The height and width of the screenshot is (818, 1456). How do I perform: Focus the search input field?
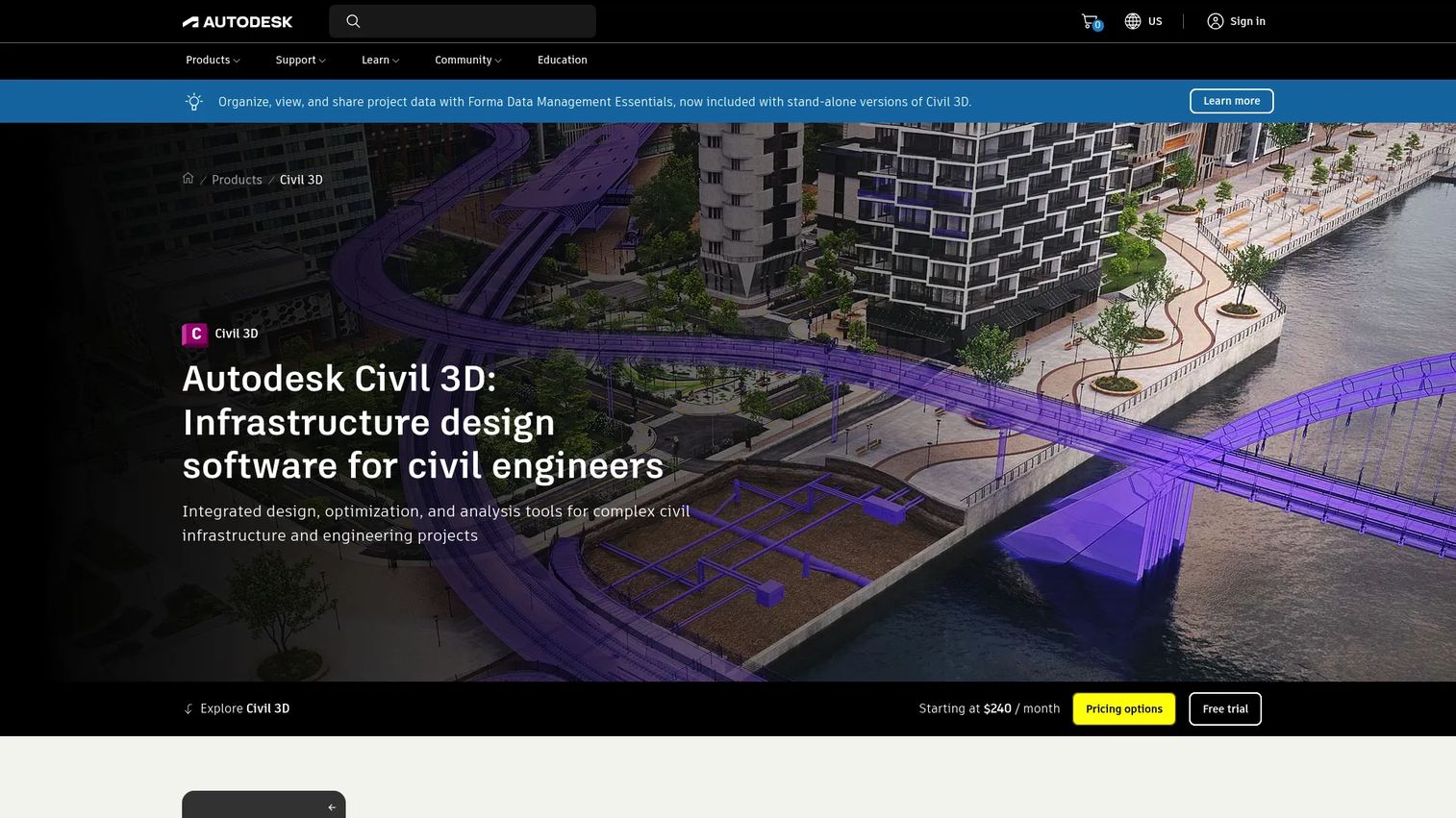tap(463, 21)
